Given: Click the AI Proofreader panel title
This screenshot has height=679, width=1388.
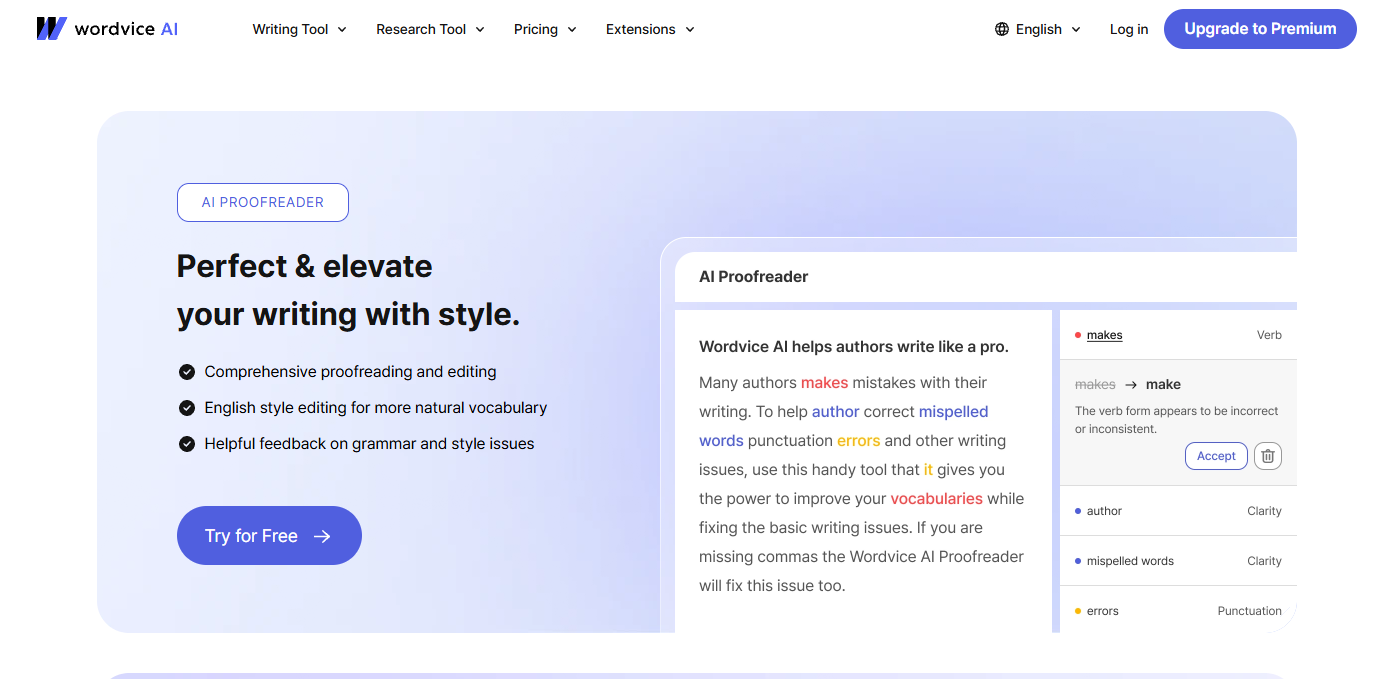Looking at the screenshot, I should (x=753, y=277).
